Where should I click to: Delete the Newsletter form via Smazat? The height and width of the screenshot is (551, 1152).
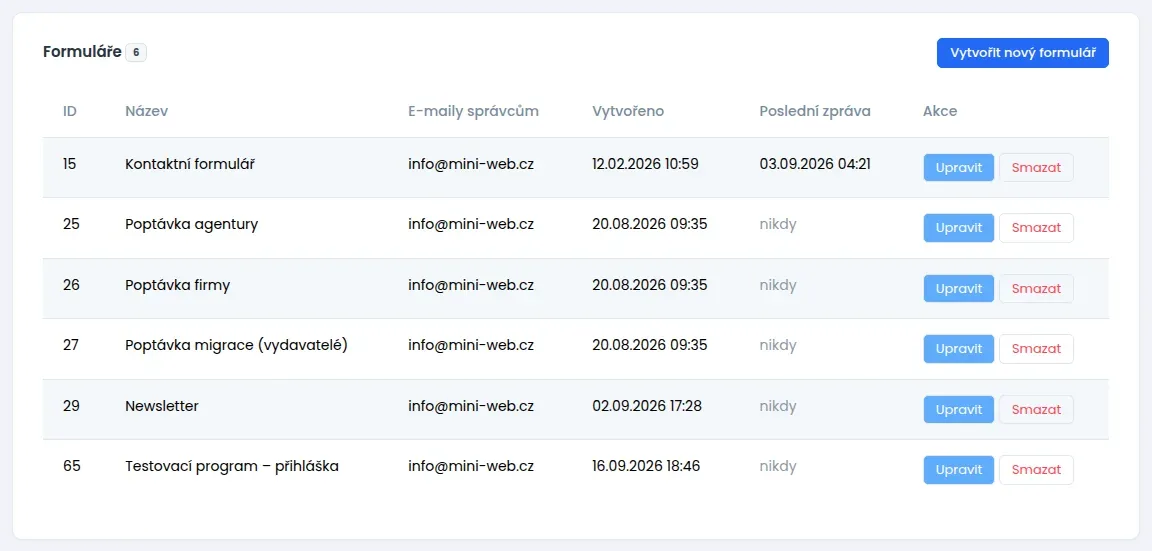1036,409
